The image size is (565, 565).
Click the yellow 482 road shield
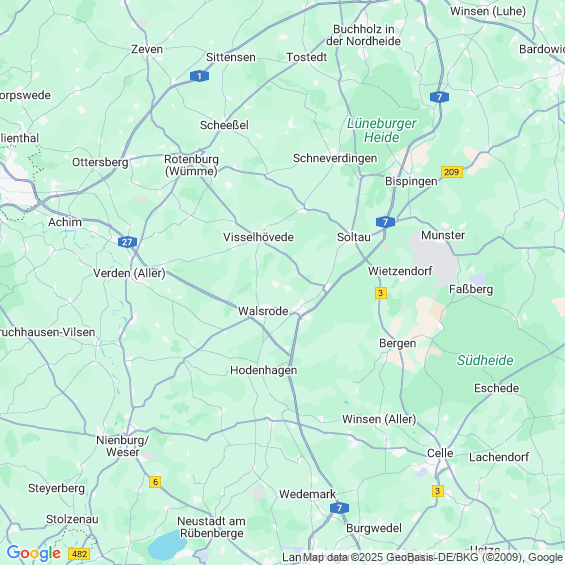click(x=79, y=553)
